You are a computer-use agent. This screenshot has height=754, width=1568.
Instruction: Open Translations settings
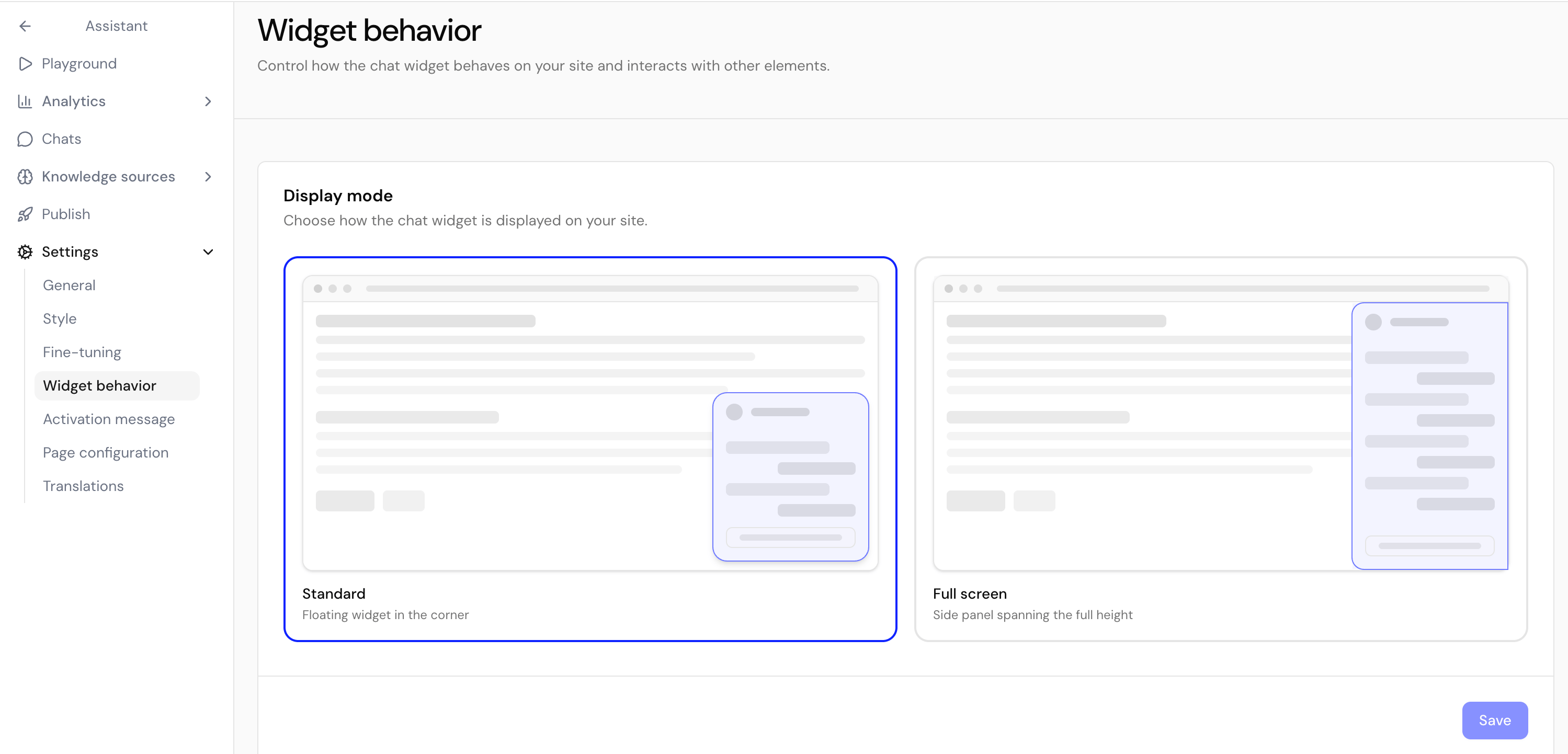[83, 486]
